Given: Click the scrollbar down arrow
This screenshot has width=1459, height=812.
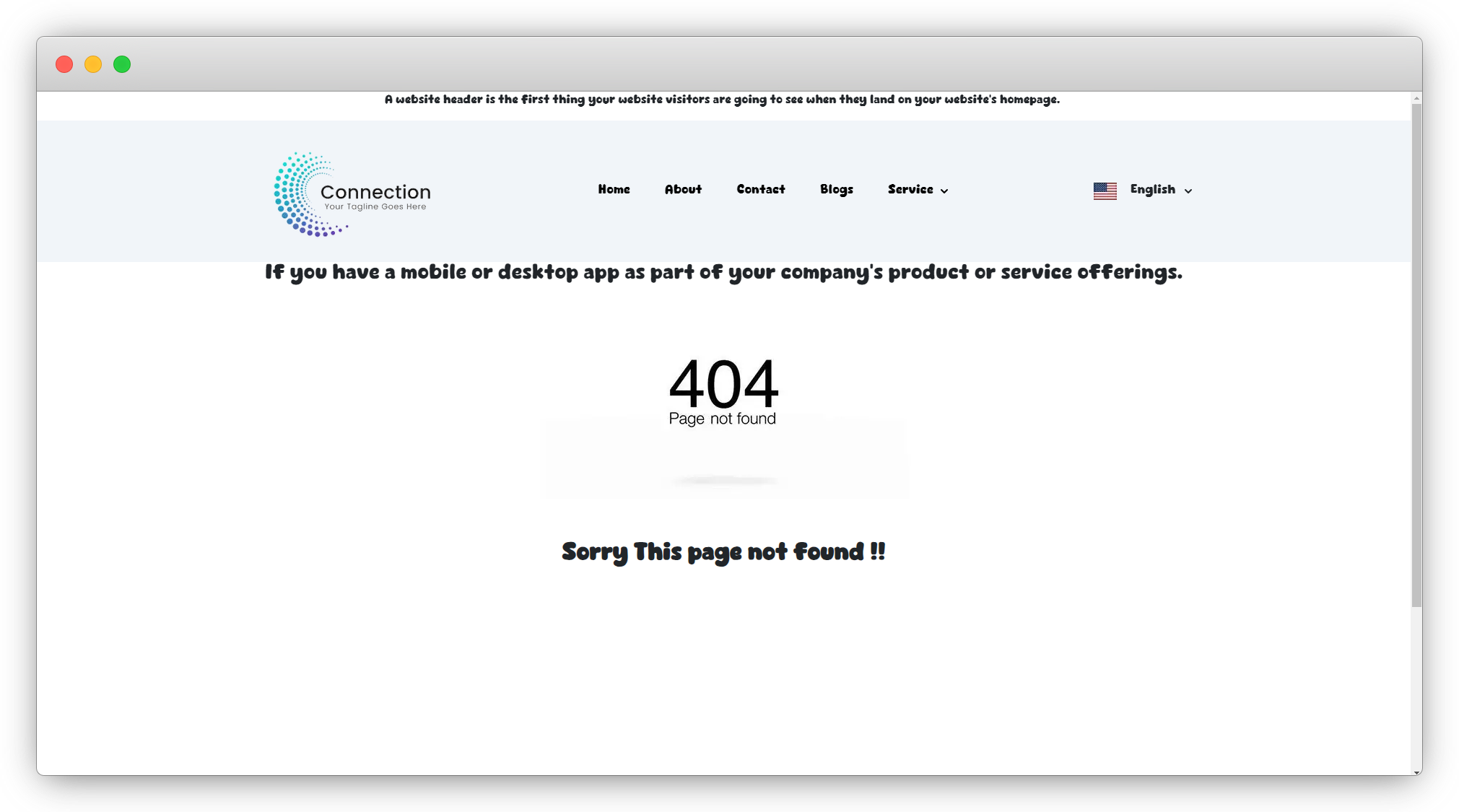Looking at the screenshot, I should click(x=1416, y=772).
